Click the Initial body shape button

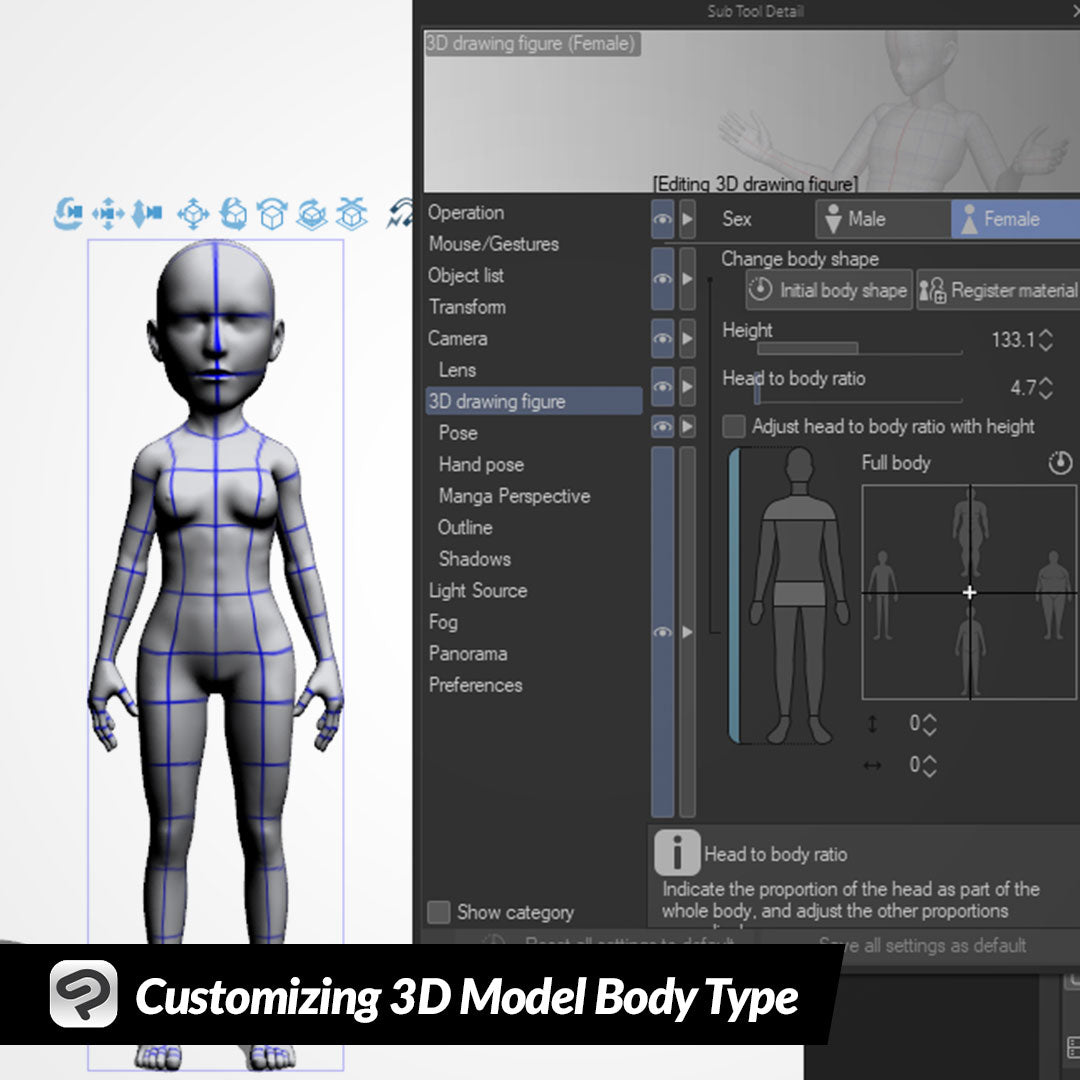tap(829, 290)
